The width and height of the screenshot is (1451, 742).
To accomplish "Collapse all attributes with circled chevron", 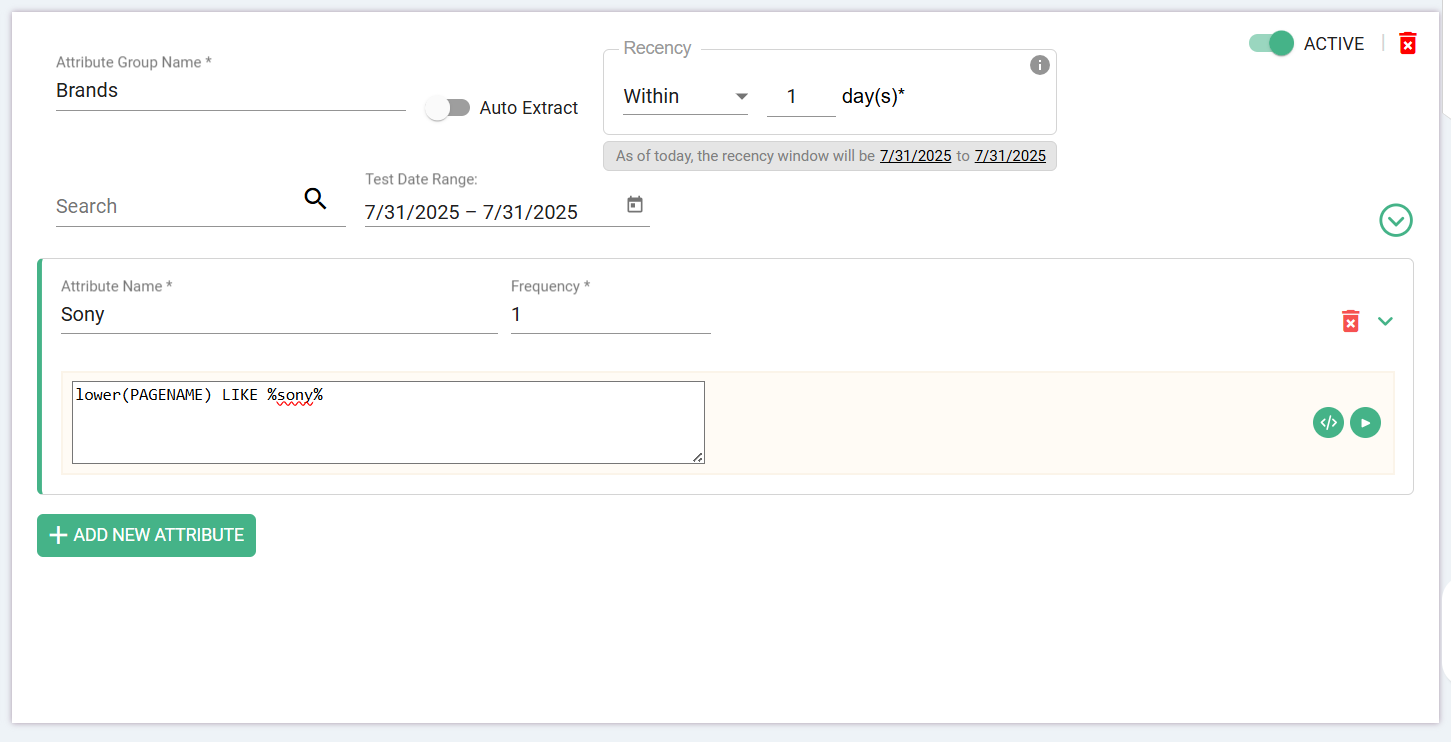I will point(1395,220).
